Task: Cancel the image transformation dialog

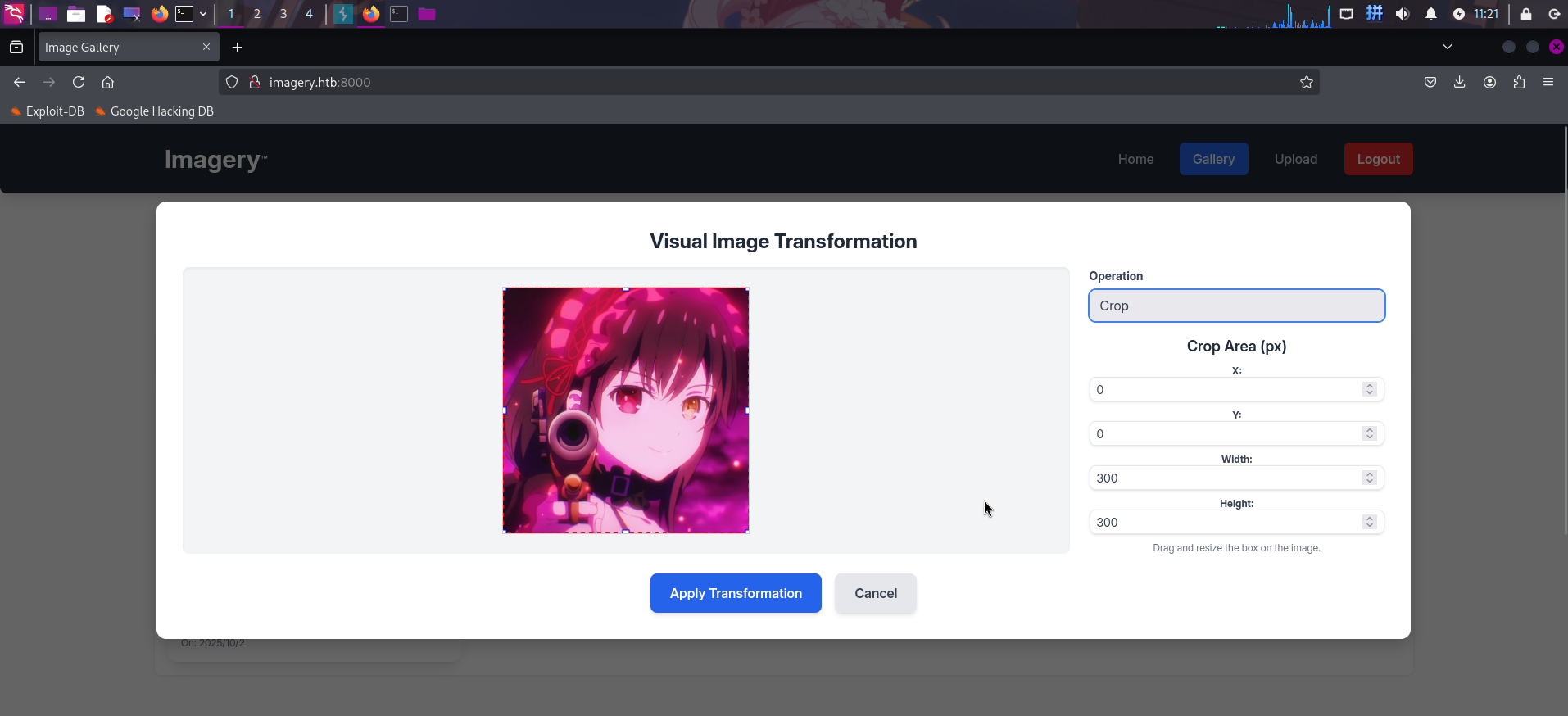Action: click(876, 593)
